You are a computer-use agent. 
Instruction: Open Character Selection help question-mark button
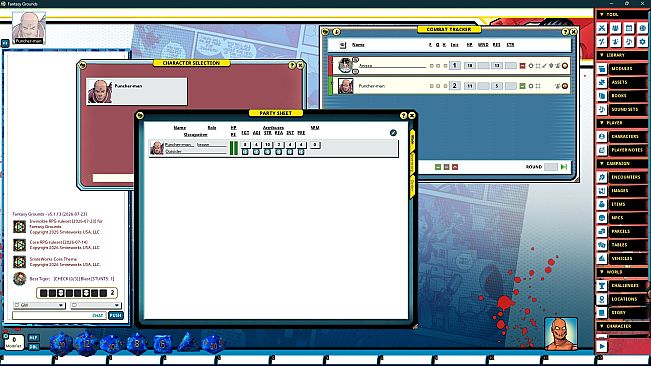pyautogui.click(x=292, y=66)
